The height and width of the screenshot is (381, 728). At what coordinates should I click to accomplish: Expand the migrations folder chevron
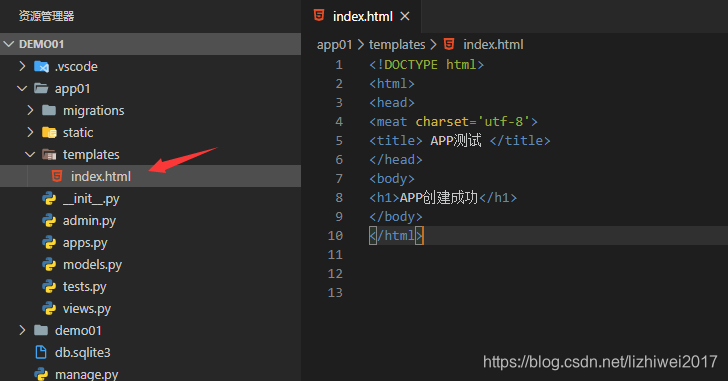point(30,110)
